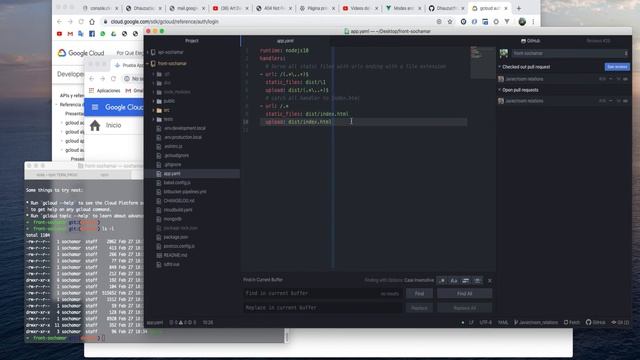Open babel.config.js in the tree view
Image resolution: width=640 pixels, height=360 pixels.
pos(177,183)
